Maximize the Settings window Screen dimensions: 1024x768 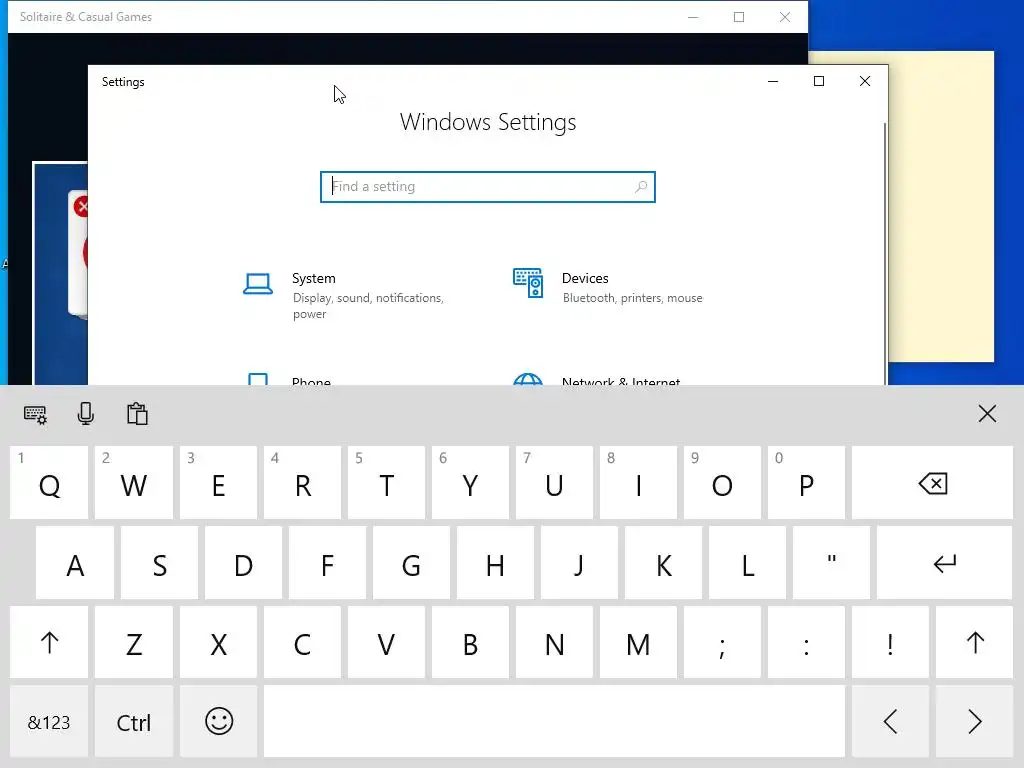coord(819,81)
